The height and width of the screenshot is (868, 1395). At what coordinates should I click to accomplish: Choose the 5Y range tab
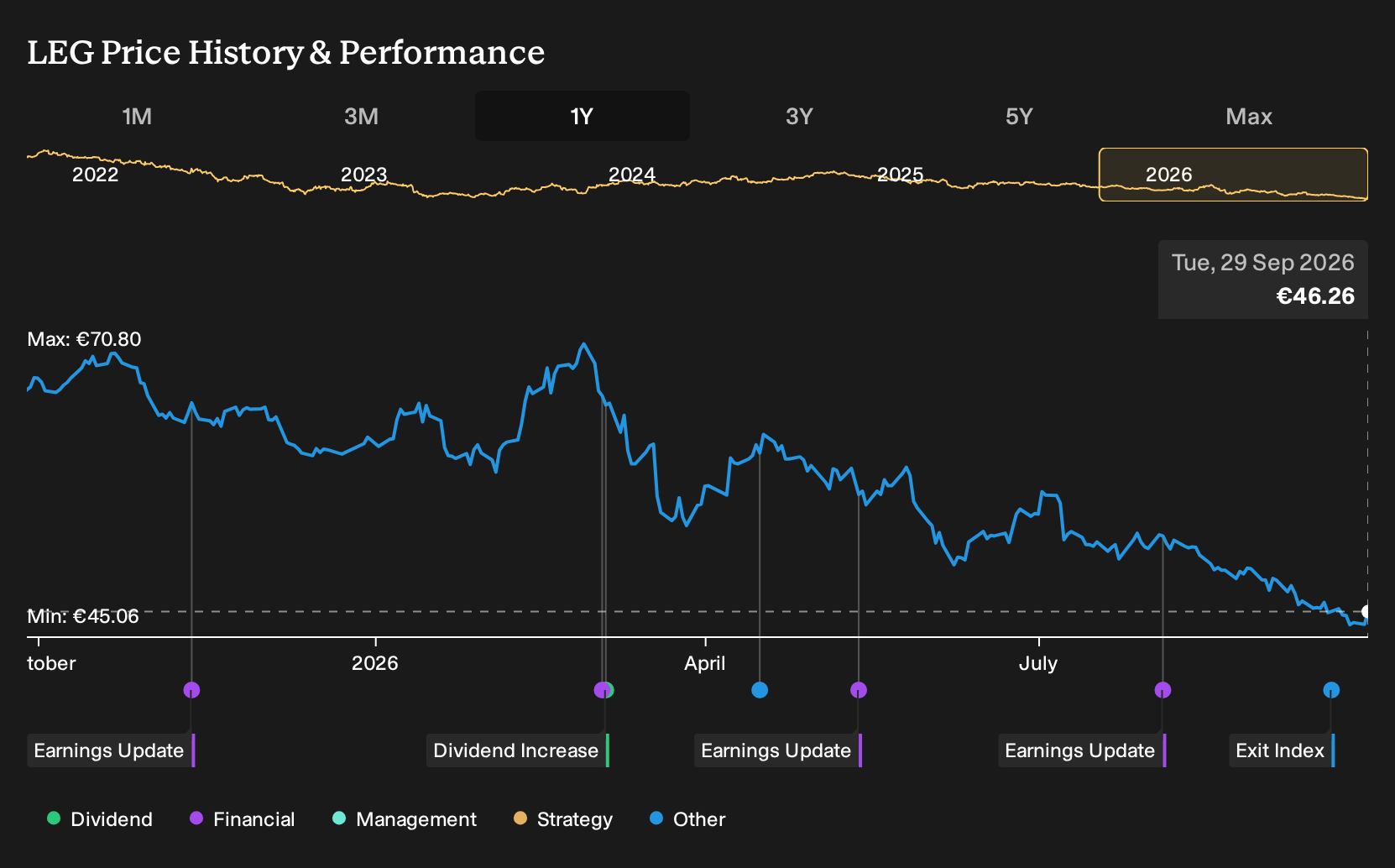pyautogui.click(x=1019, y=116)
